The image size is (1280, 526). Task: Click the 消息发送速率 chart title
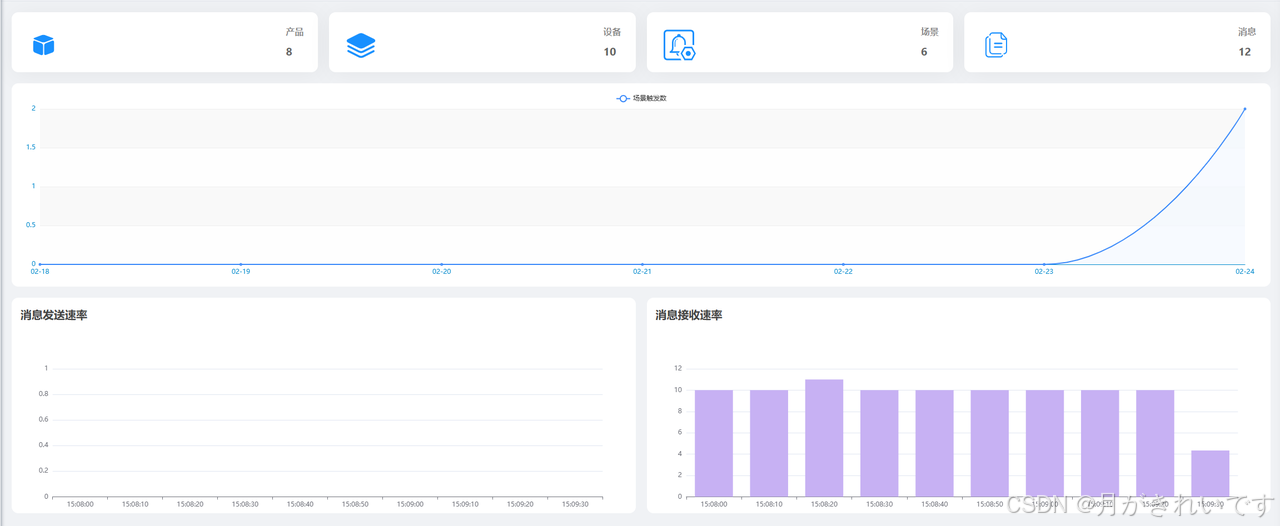pos(55,316)
